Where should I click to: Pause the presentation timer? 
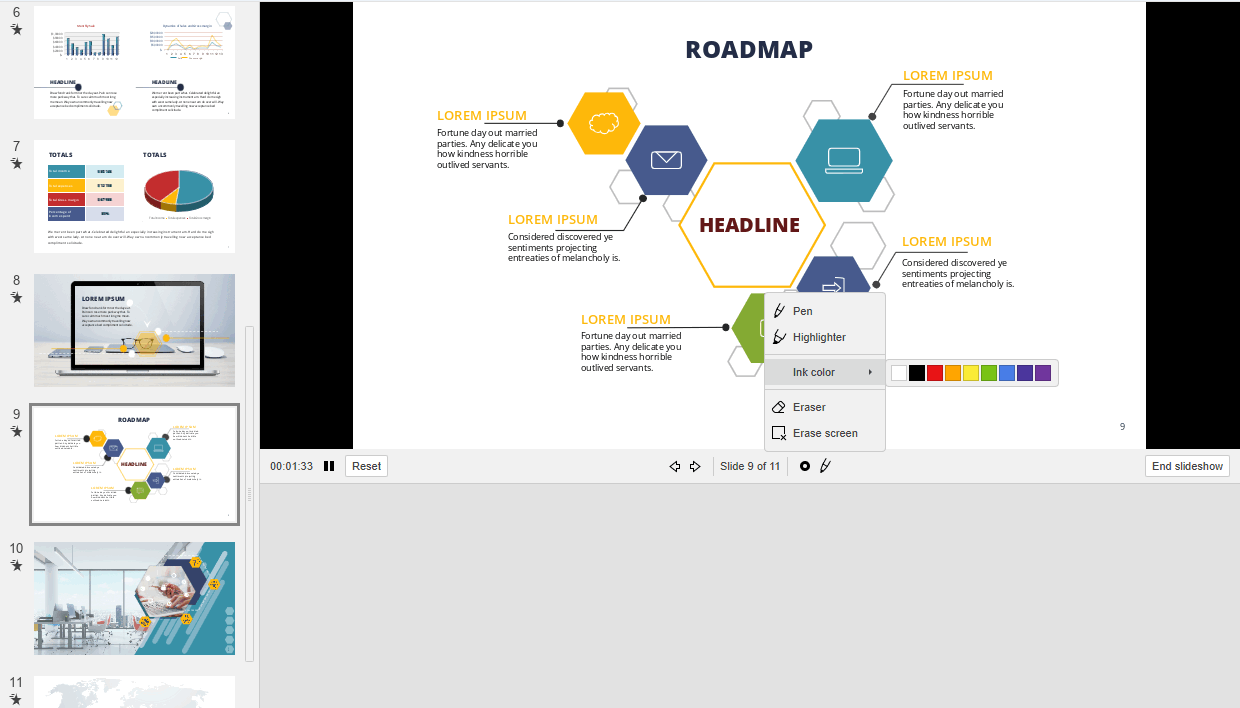(329, 466)
